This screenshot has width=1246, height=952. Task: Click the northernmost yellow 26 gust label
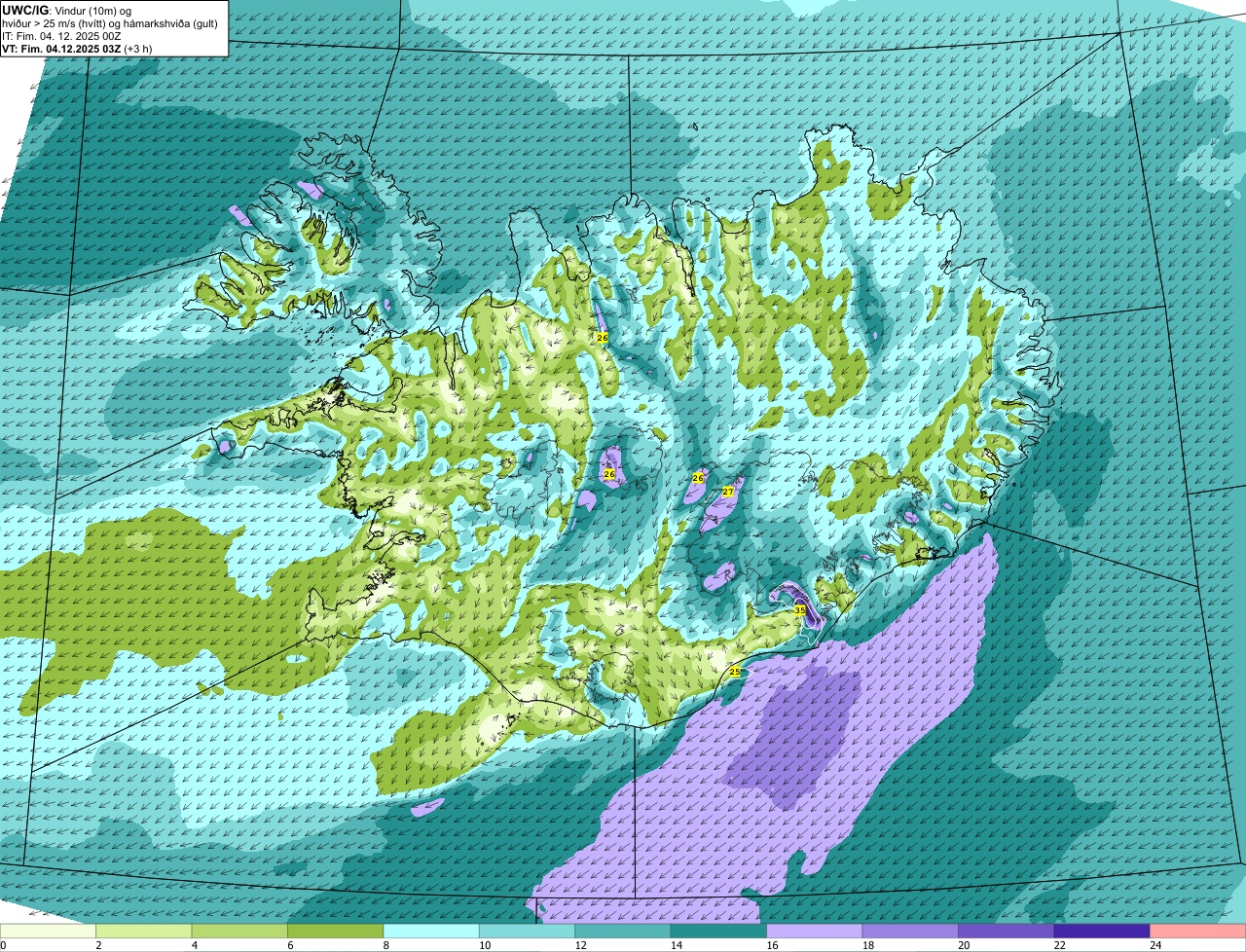602,338
